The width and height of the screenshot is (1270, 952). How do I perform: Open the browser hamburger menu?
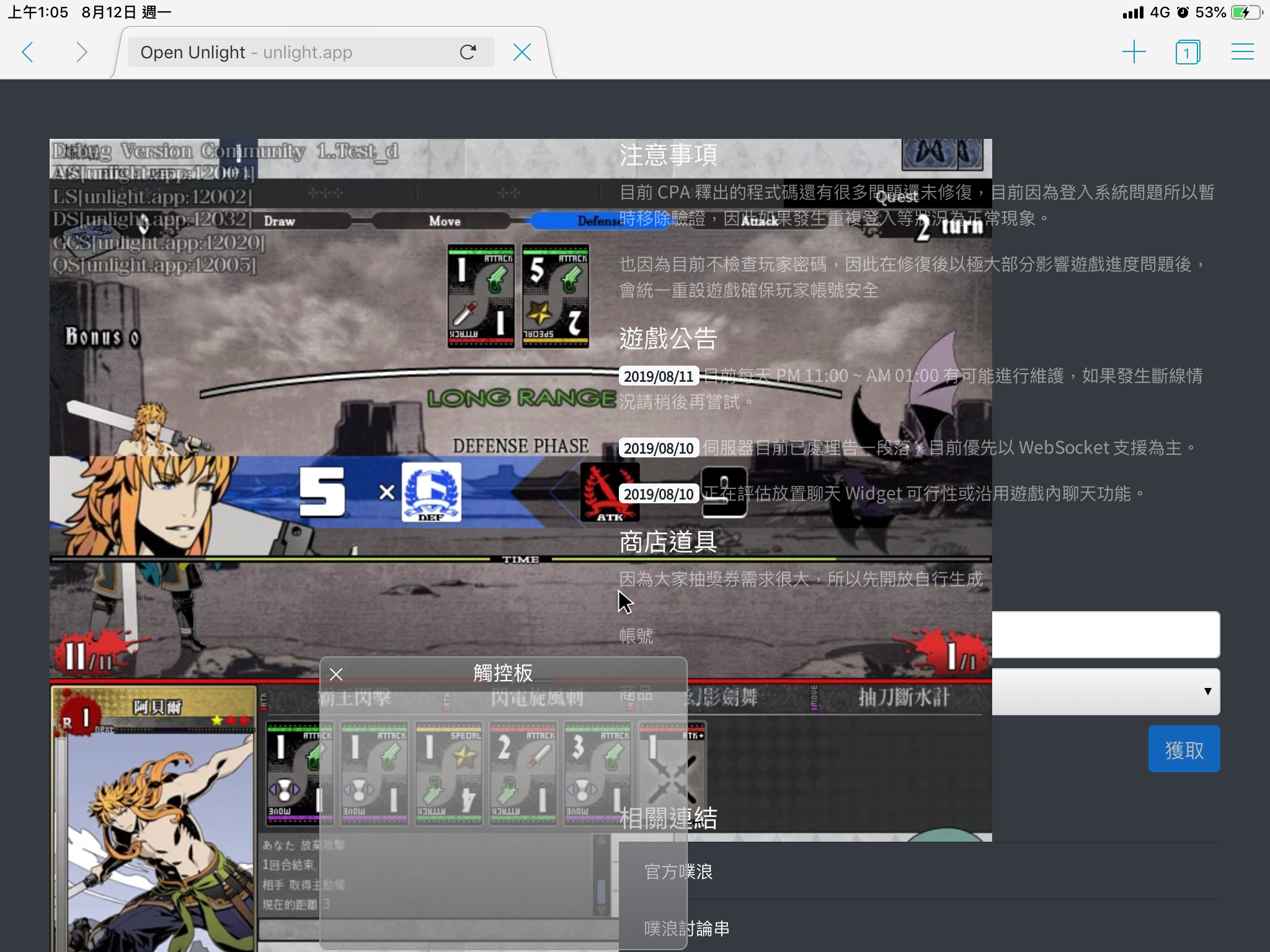[x=1242, y=51]
